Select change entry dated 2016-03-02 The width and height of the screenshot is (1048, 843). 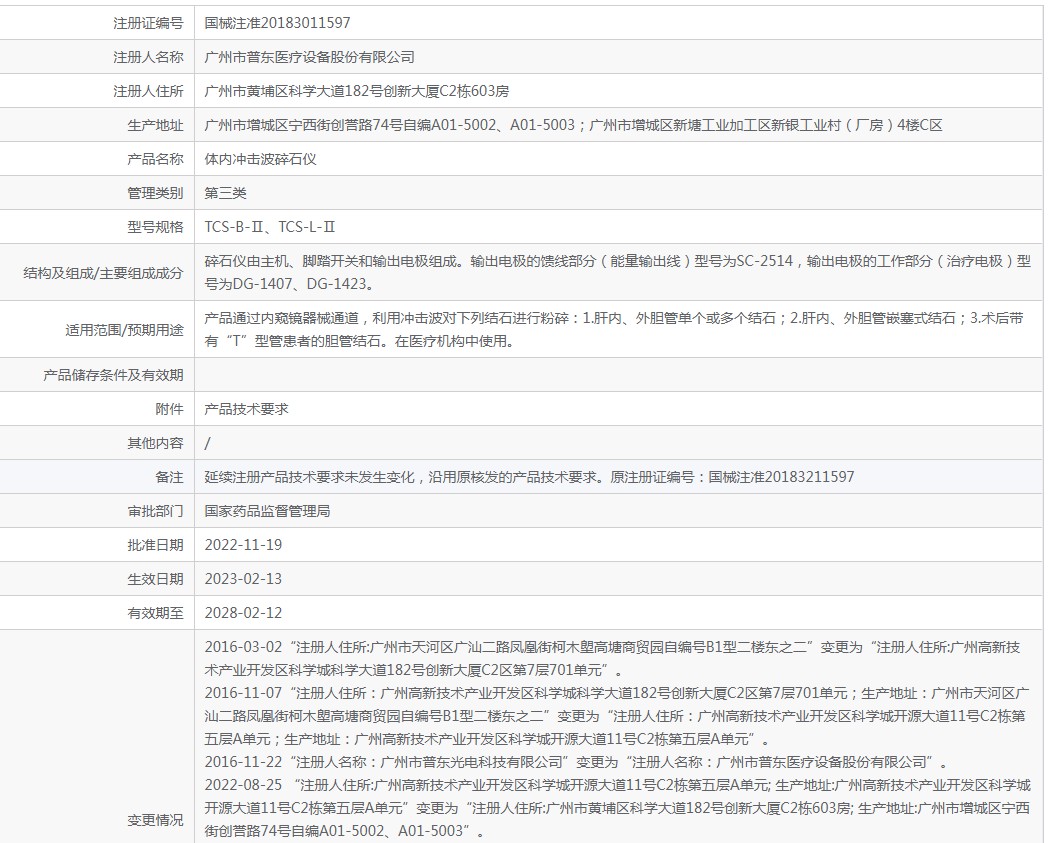pyautogui.click(x=612, y=659)
